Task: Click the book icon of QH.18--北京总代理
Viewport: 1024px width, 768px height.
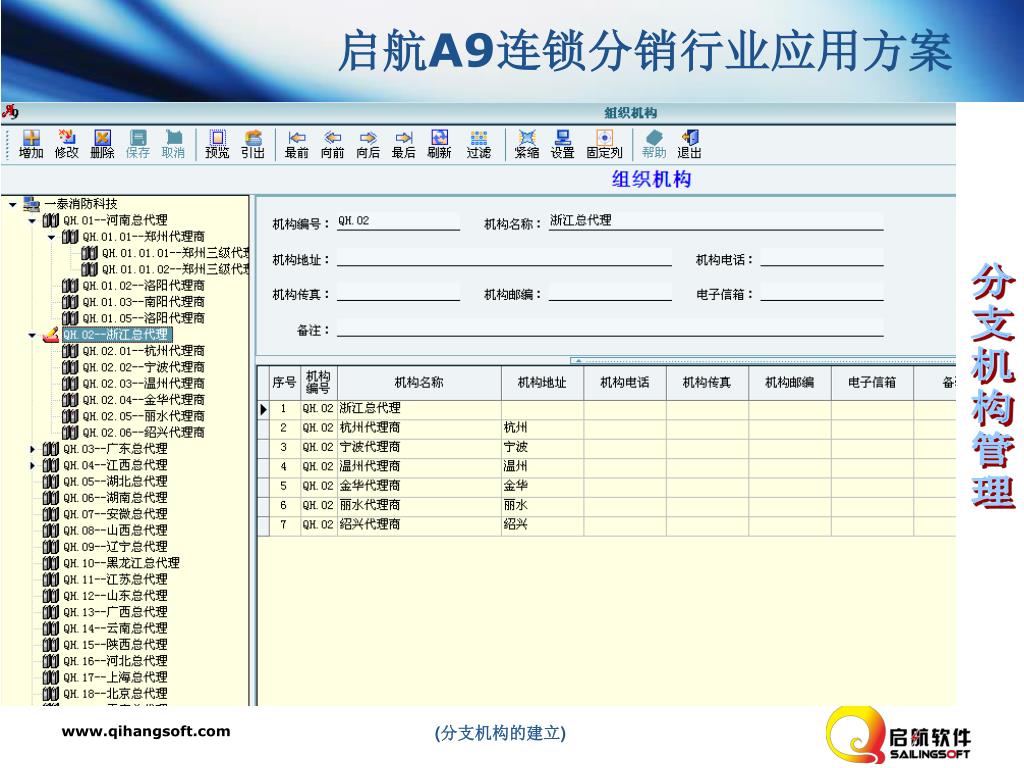Action: (x=51, y=694)
